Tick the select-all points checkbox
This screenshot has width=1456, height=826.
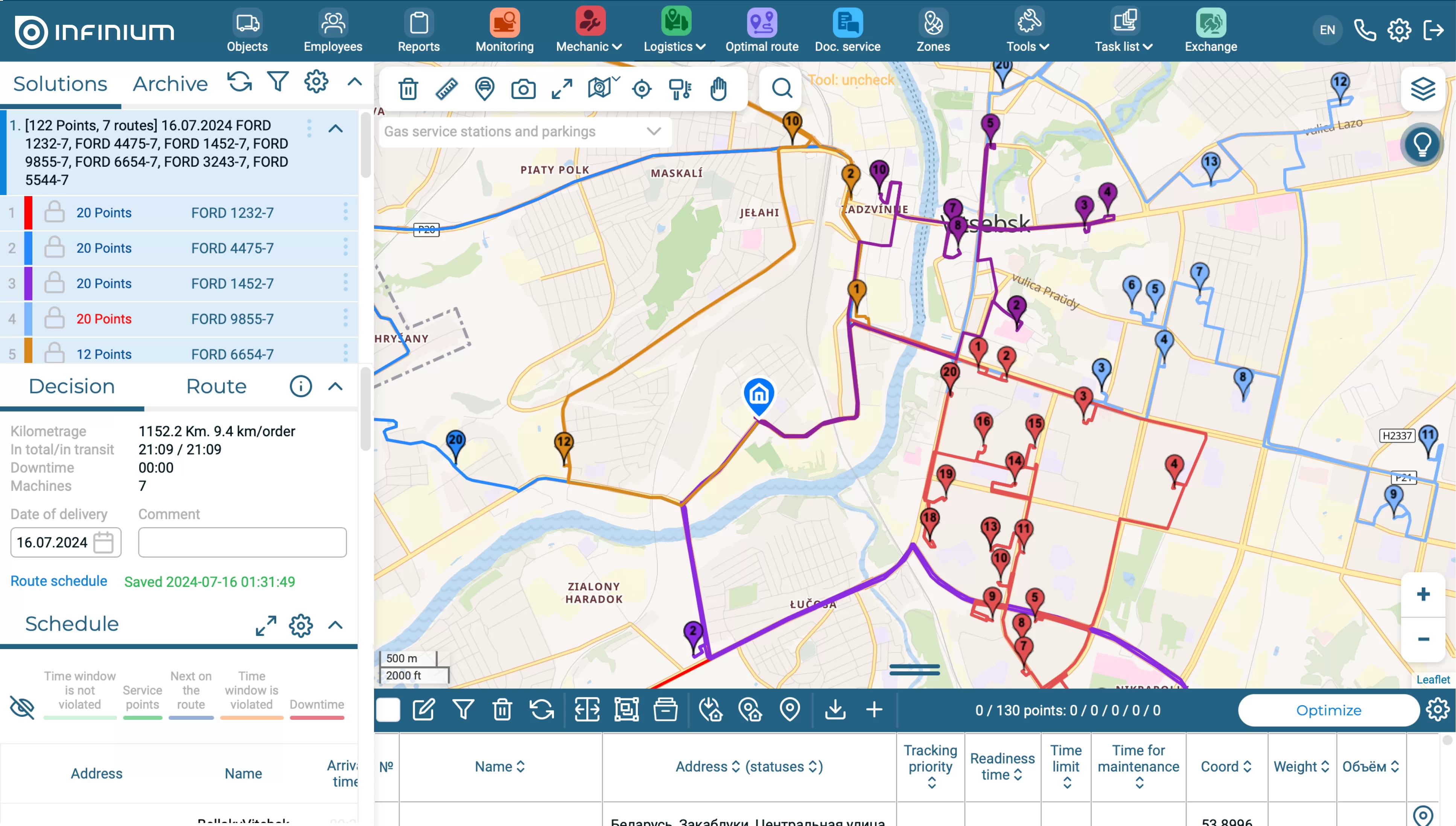[388, 710]
